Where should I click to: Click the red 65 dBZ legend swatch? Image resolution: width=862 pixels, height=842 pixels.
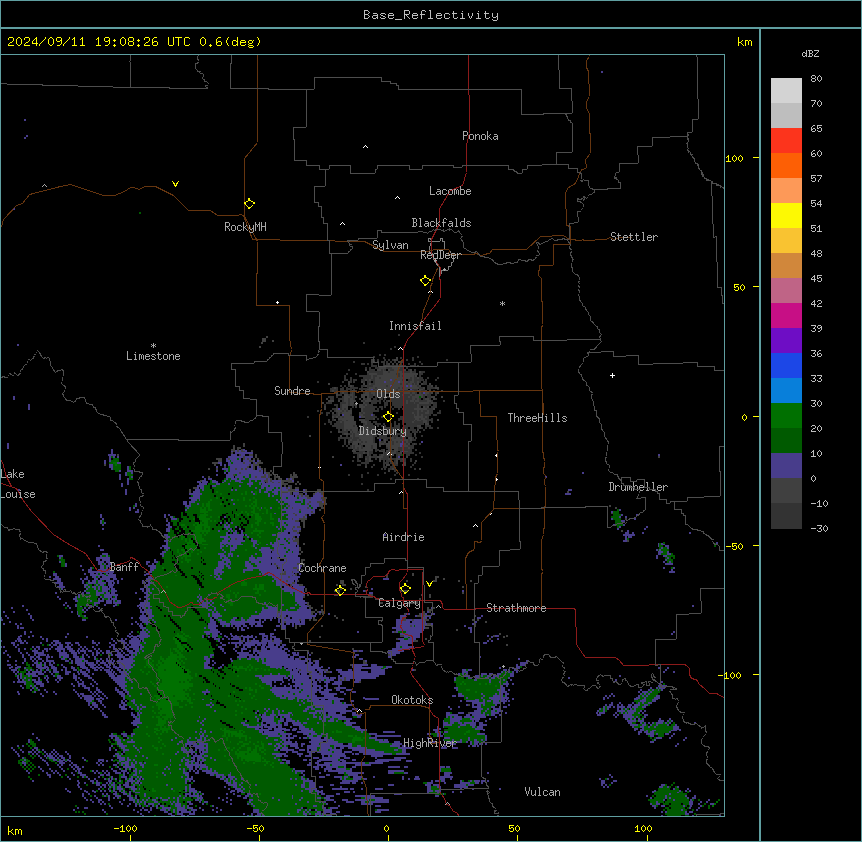[x=786, y=140]
